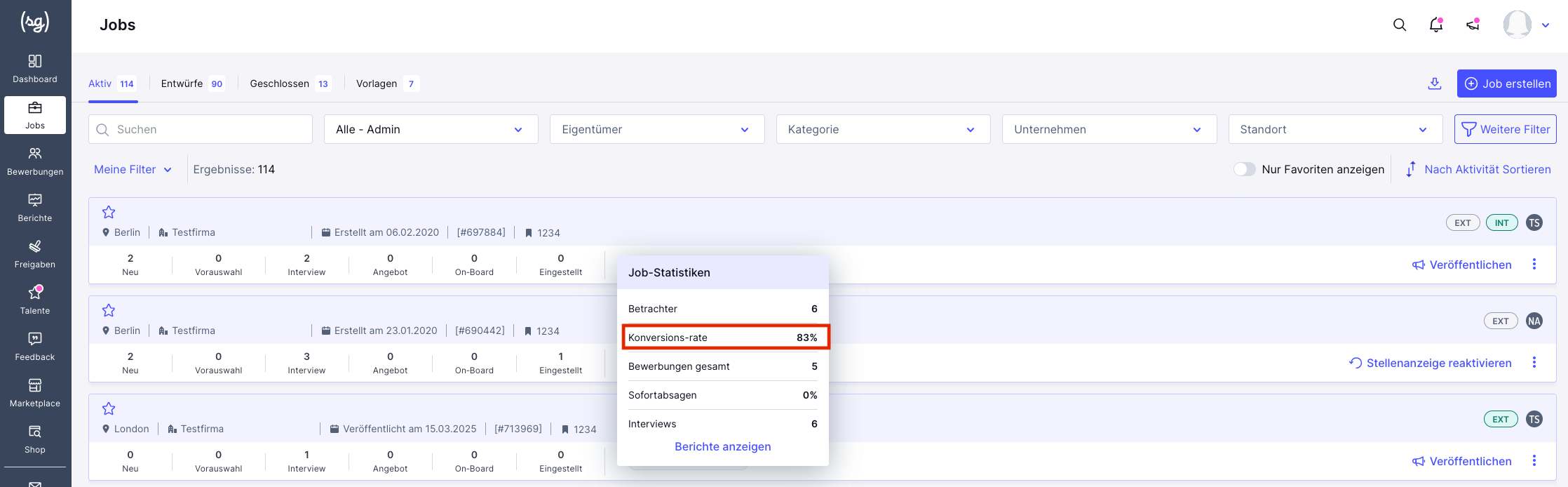Open three-dot menu for London job #713969
The height and width of the screenshot is (487, 1568).
(x=1534, y=460)
